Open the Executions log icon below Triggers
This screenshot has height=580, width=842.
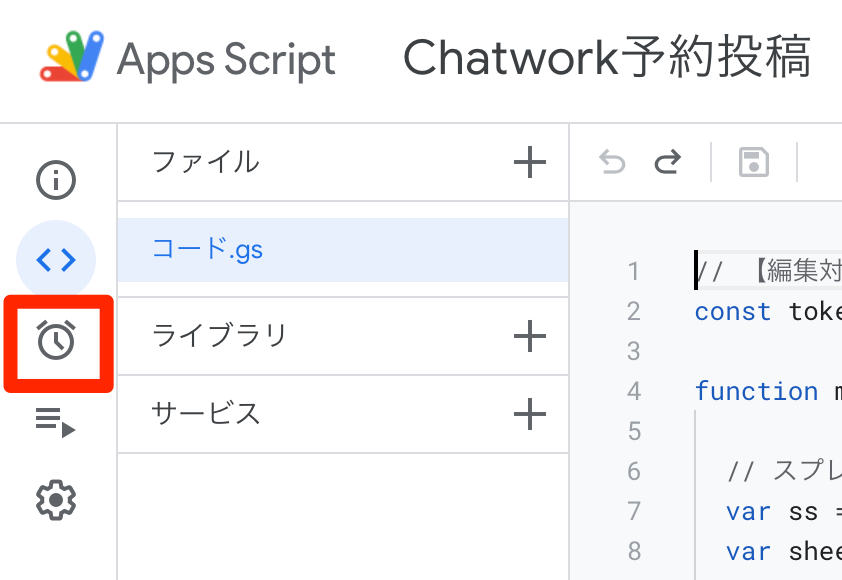56,422
